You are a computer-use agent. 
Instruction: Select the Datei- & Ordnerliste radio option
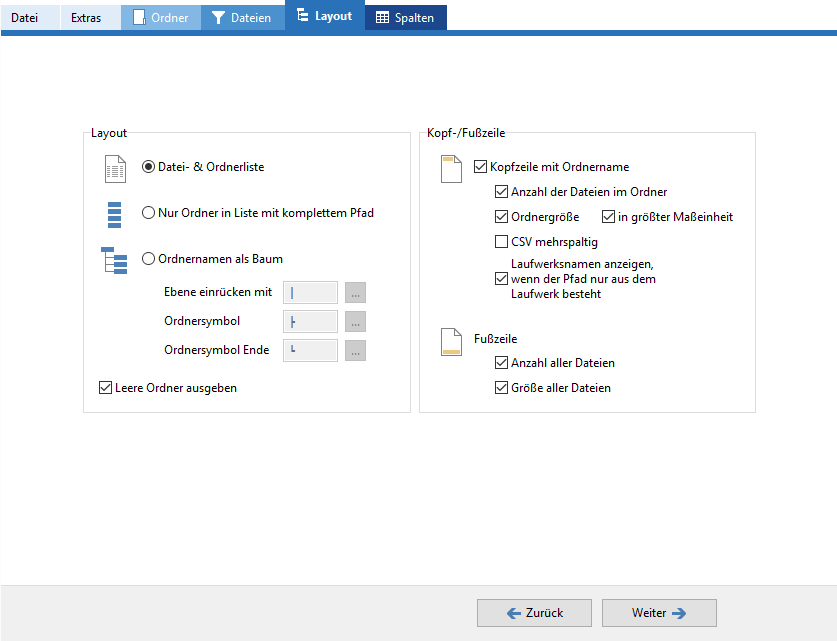pos(149,167)
